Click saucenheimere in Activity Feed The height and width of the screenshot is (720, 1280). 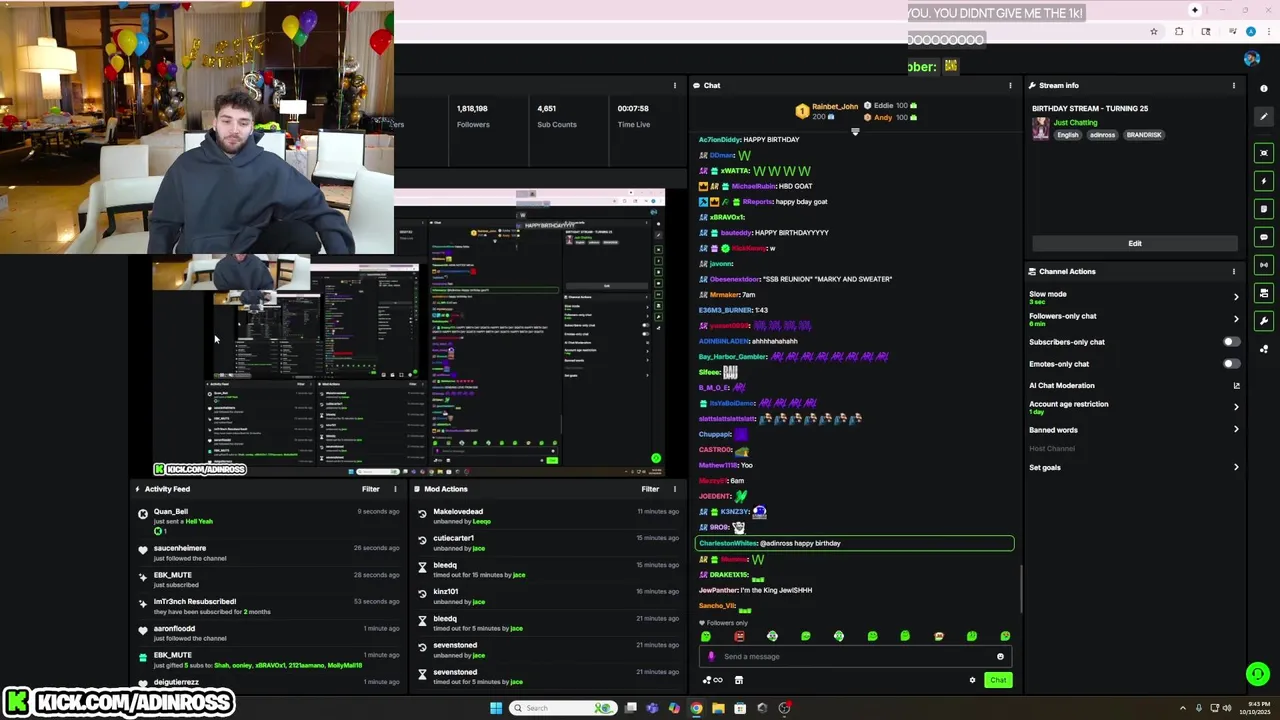pyautogui.click(x=180, y=549)
